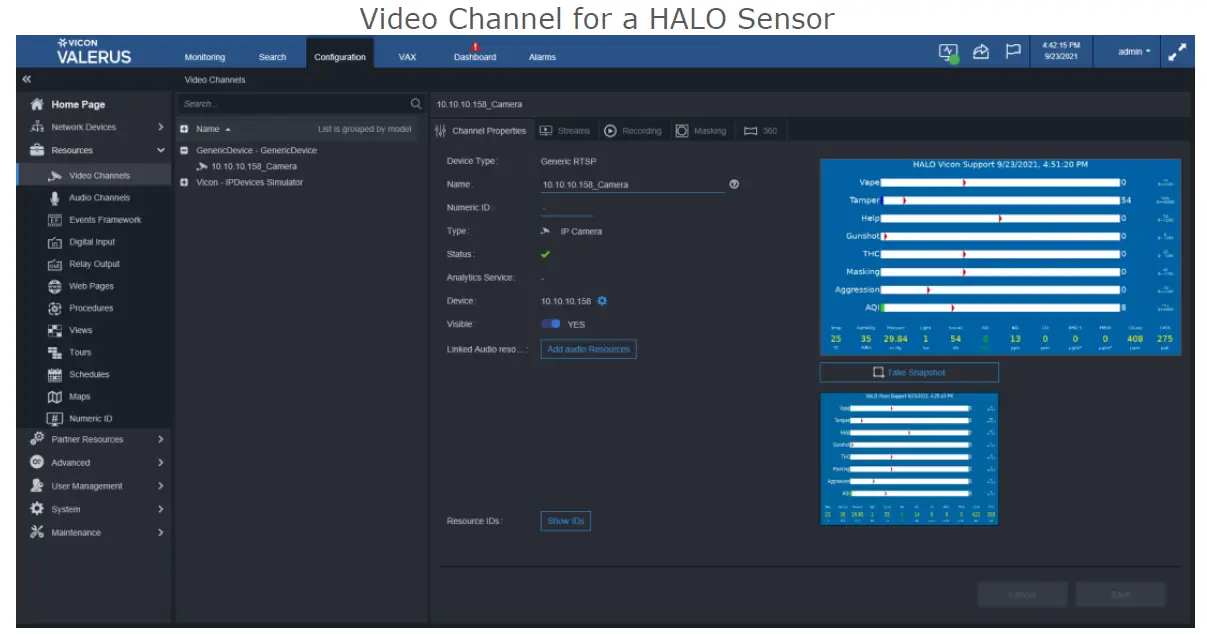Screen dimensions: 1207x634
Task: Click the Take Snapshot button
Action: click(909, 371)
